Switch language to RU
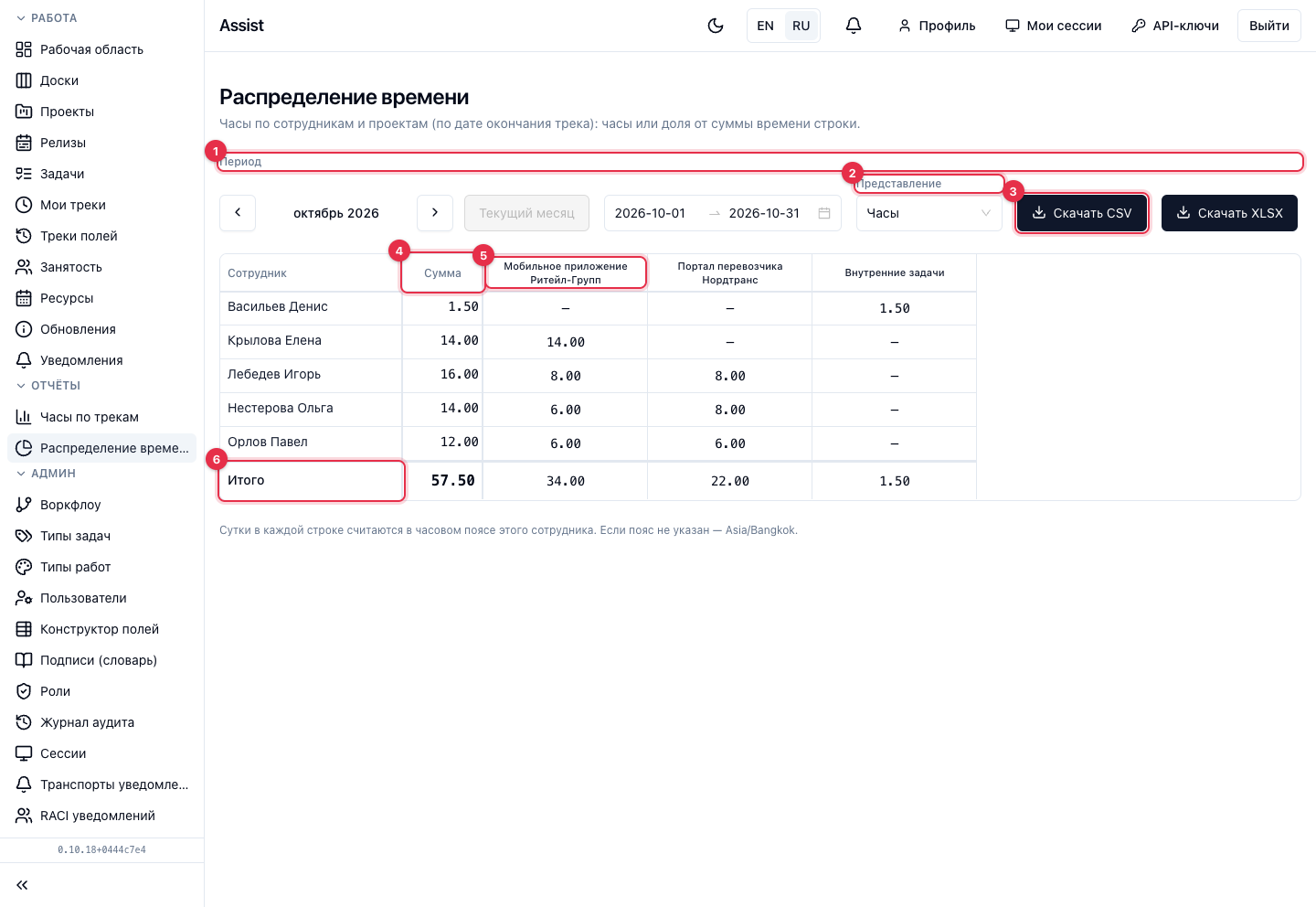 [801, 26]
